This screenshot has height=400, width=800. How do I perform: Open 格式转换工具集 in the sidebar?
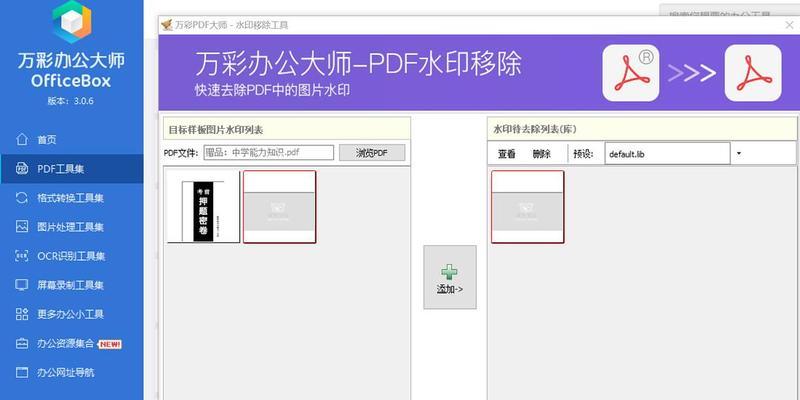[x=70, y=198]
